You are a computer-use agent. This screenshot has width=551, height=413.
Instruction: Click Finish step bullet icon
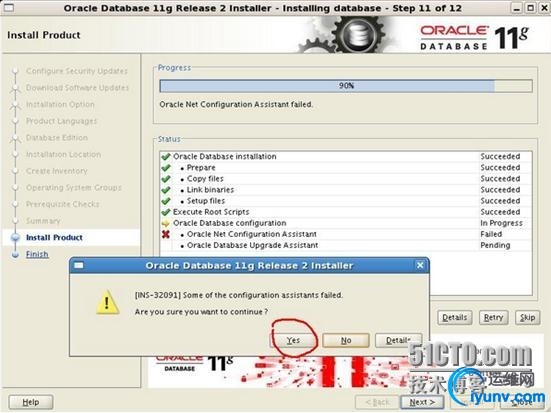tap(15, 254)
